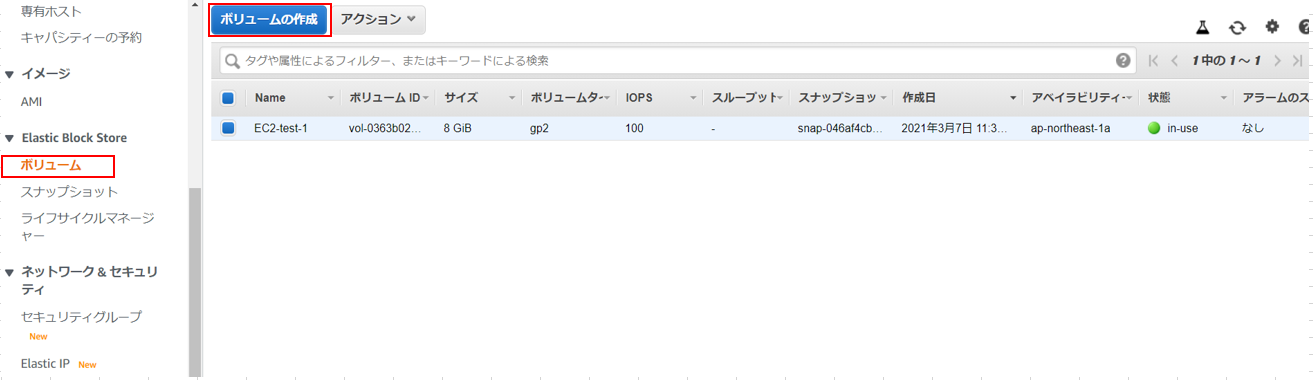This screenshot has width=1313, height=380.
Task: Select ボリューム in sidebar
Action: [x=51, y=165]
